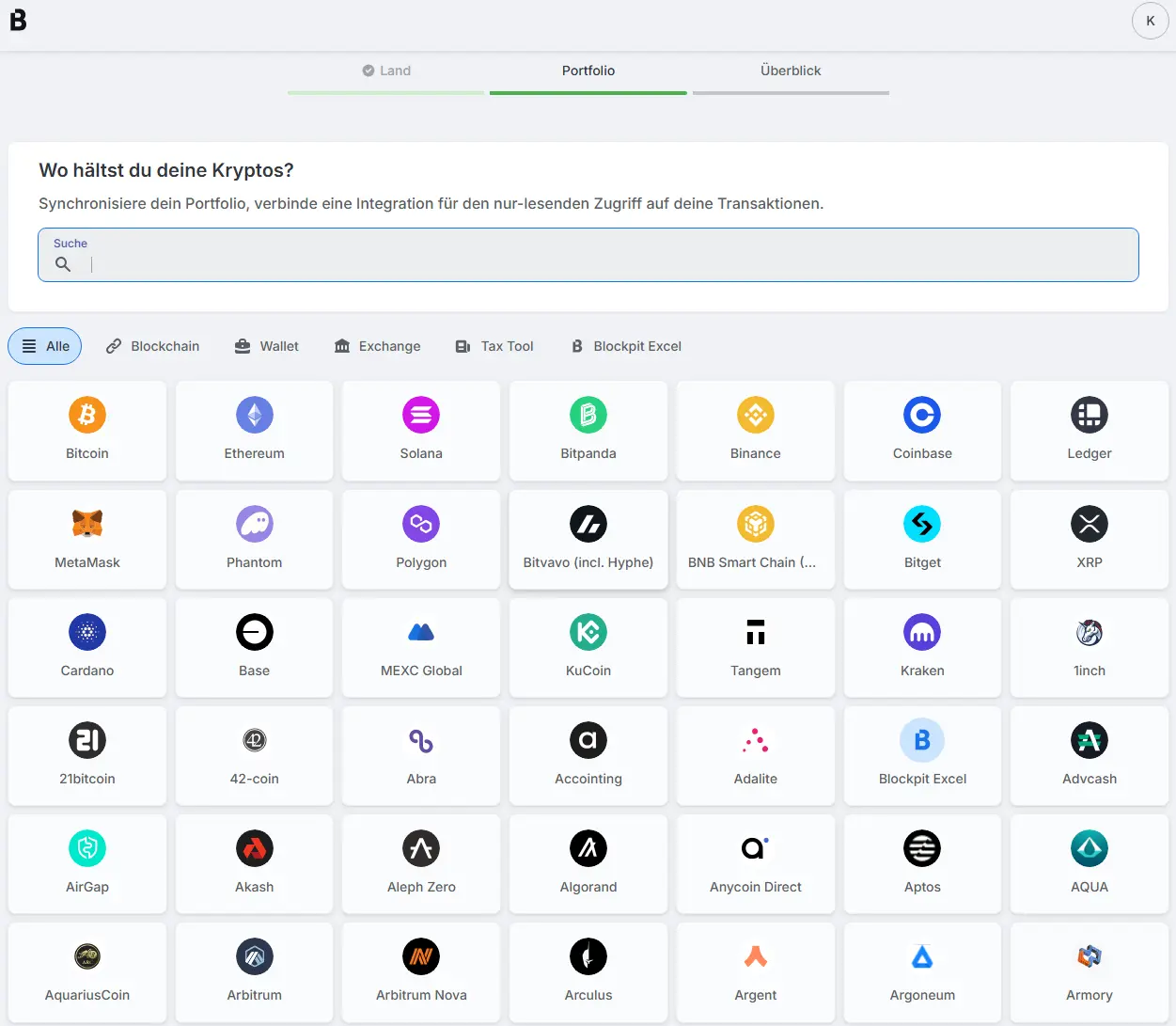Select the Polygon blockchain card
Viewport: 1176px width, 1026px height.
coord(421,540)
